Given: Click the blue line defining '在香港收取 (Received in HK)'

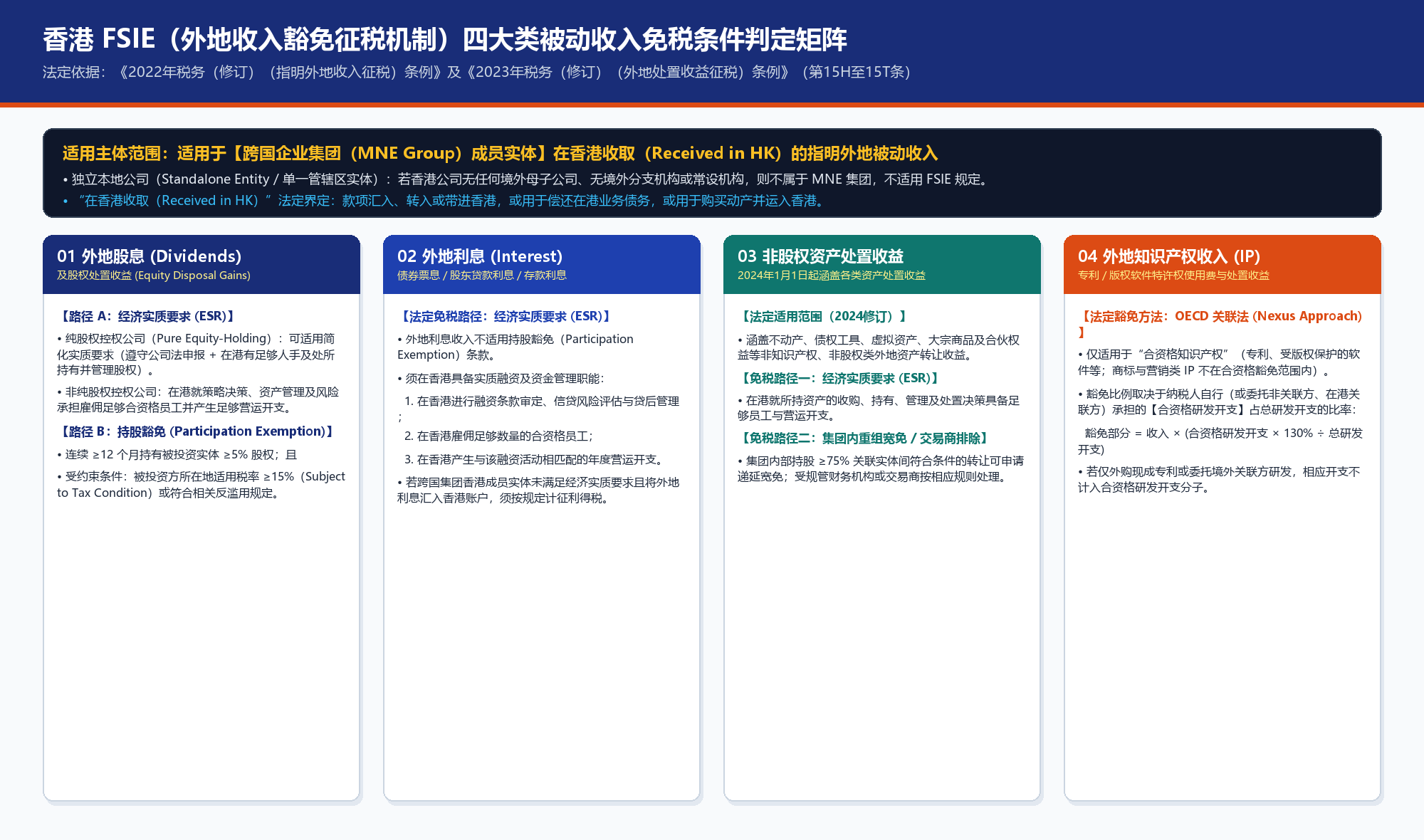Looking at the screenshot, I should coord(445,201).
